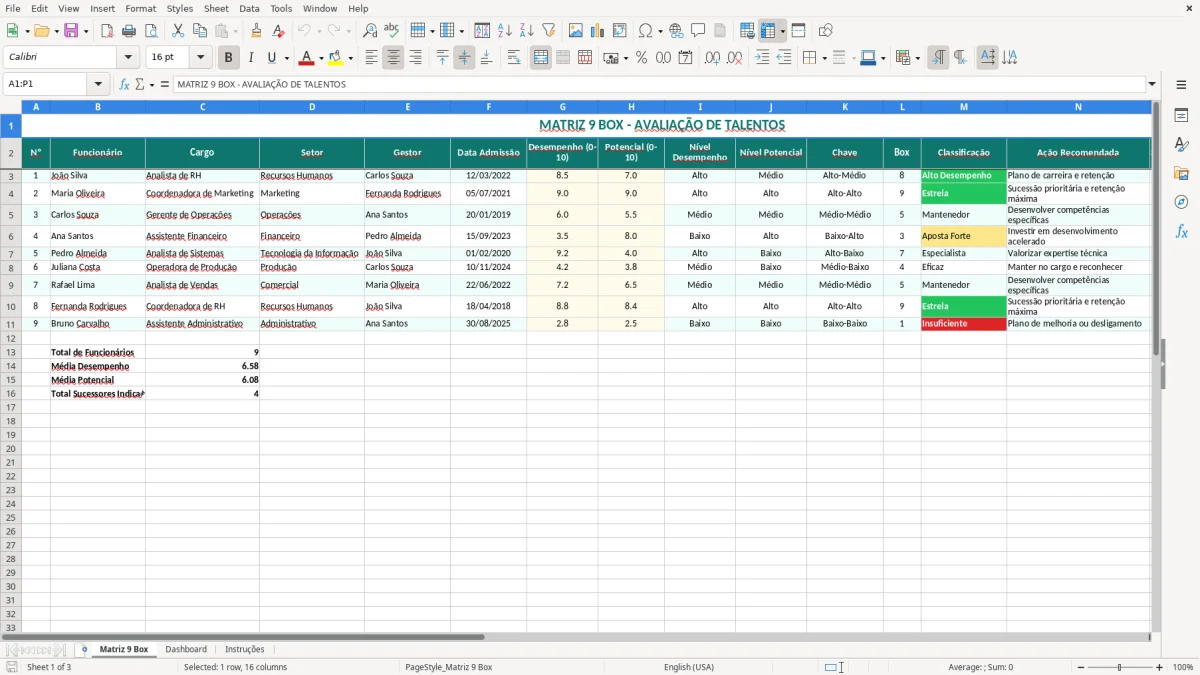Click the Save document icon
This screenshot has height=675, width=1200.
71,31
